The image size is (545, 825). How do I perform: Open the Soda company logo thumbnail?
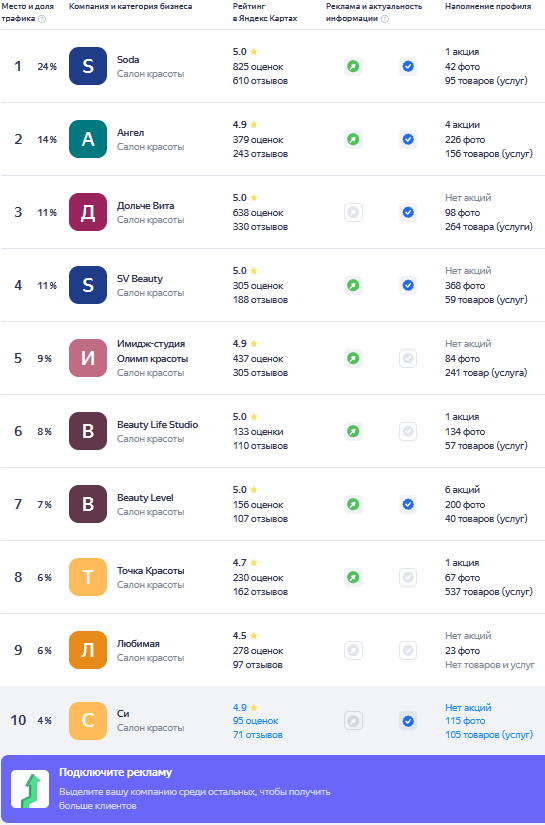[x=88, y=66]
